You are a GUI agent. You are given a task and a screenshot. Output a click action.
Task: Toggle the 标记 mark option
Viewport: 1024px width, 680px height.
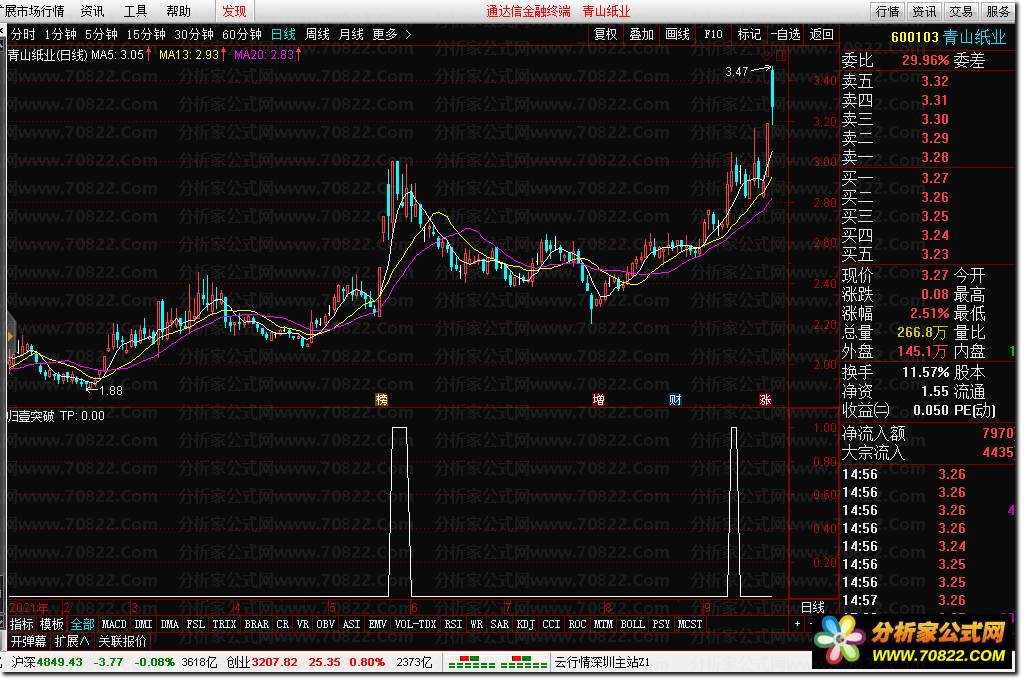[x=749, y=35]
